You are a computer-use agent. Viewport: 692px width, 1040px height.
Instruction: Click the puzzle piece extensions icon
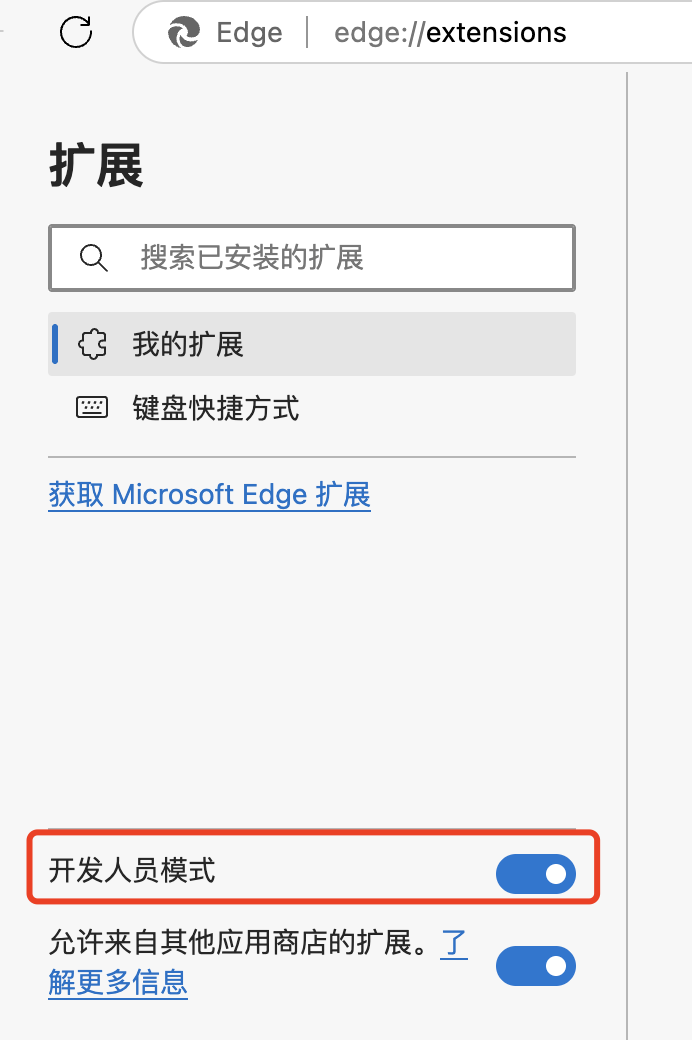click(92, 345)
